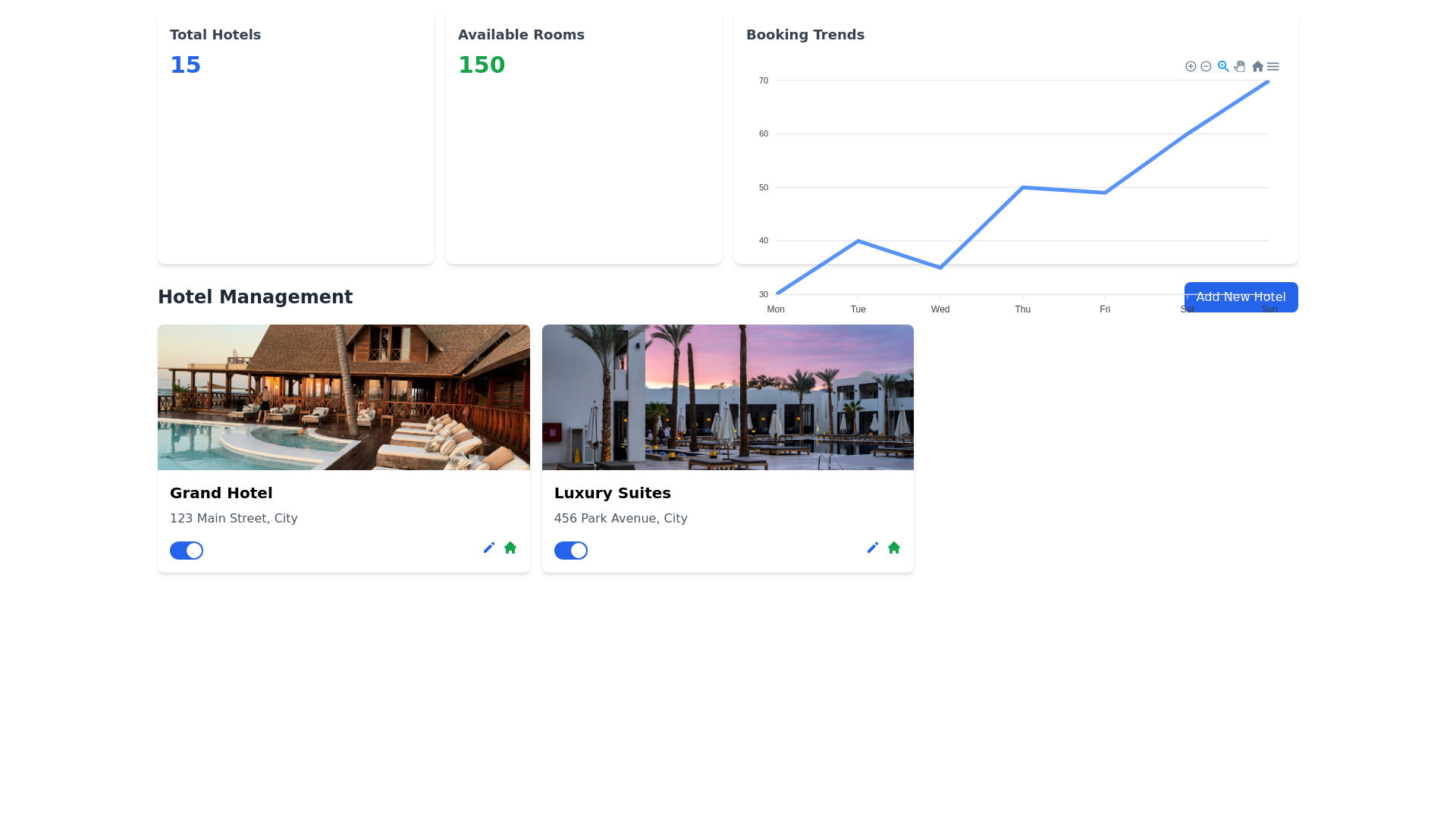Toggle Luxury Suites active switch
The image size is (1456, 819).
(x=571, y=551)
